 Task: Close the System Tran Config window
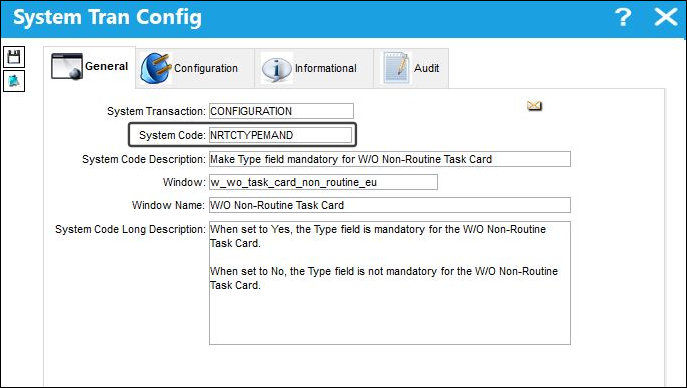click(x=666, y=18)
